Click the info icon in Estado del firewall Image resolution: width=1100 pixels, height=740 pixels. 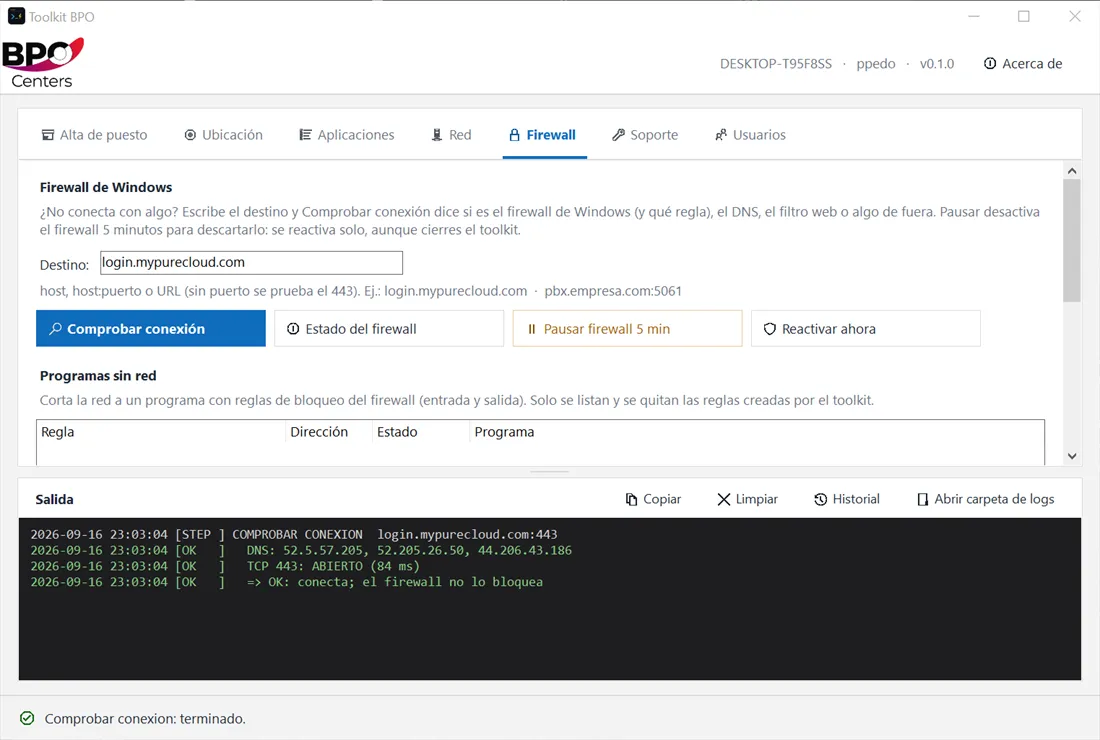[x=293, y=328]
